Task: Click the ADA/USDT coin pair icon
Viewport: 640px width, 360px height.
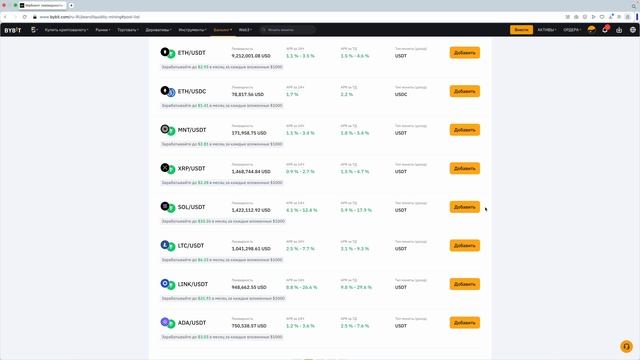Action: pos(168,323)
